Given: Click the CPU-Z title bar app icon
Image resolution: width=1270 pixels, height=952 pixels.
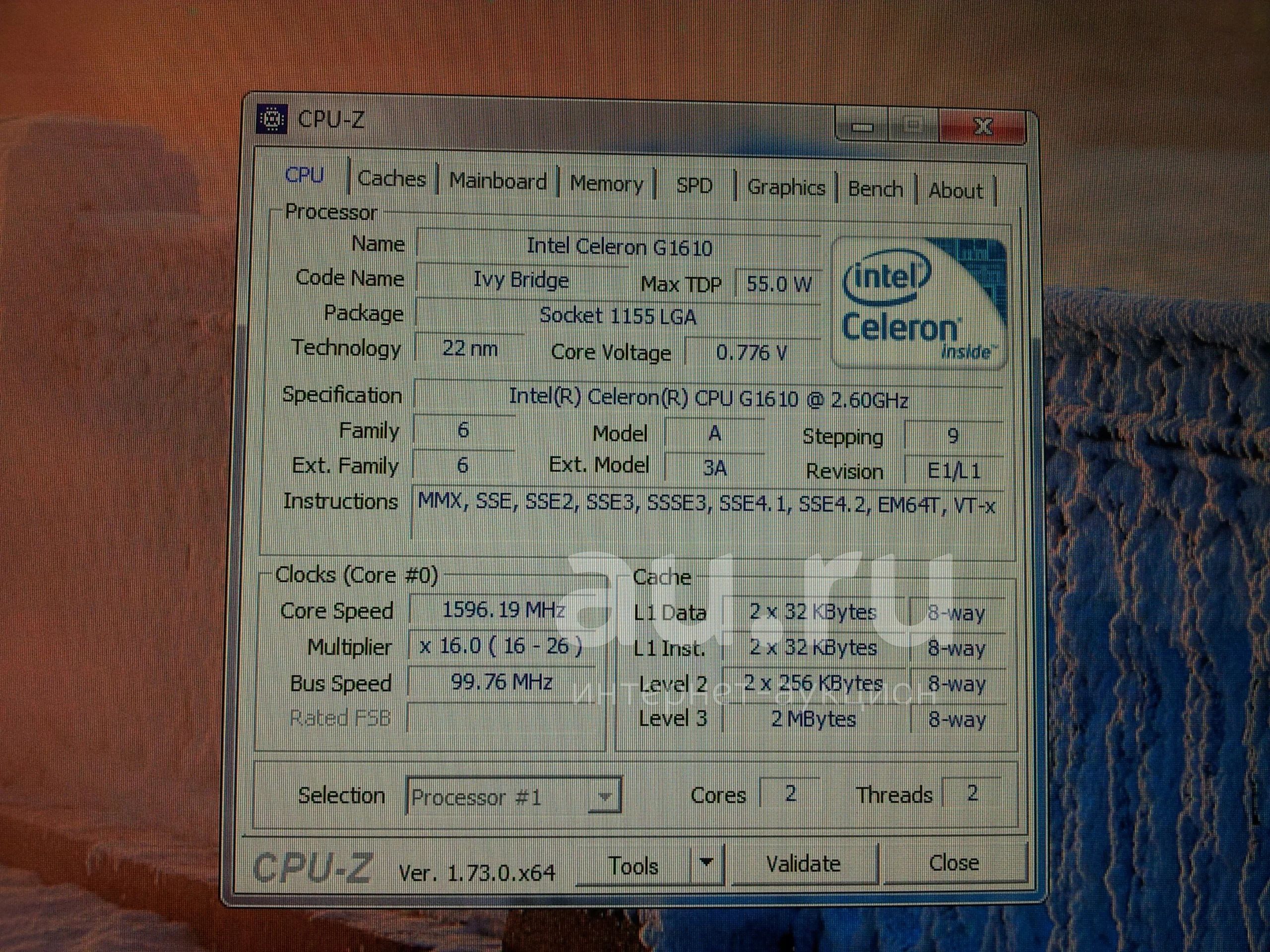Looking at the screenshot, I should (272, 119).
